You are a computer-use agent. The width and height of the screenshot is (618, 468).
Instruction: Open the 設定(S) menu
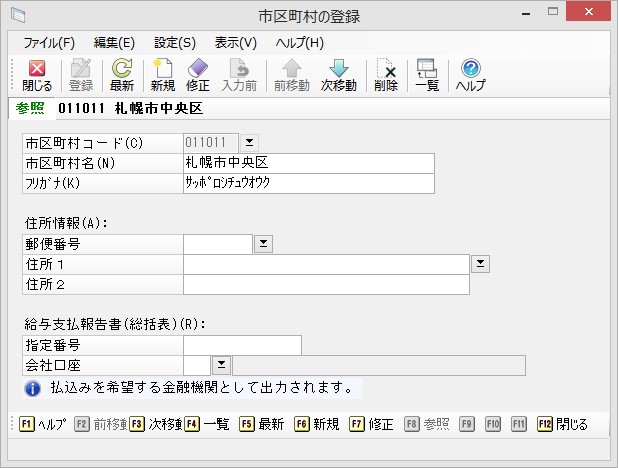pyautogui.click(x=175, y=43)
